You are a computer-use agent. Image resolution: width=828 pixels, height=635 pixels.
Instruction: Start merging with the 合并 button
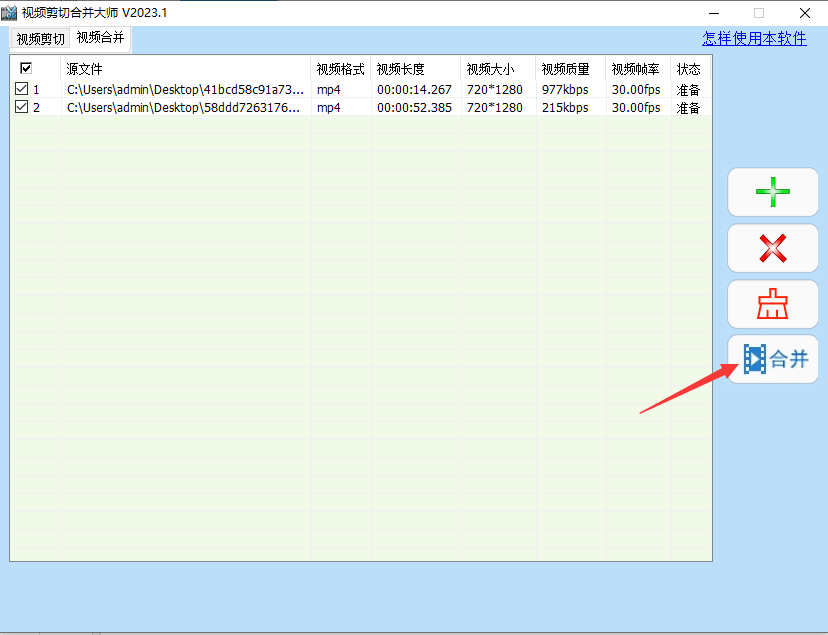coord(773,359)
